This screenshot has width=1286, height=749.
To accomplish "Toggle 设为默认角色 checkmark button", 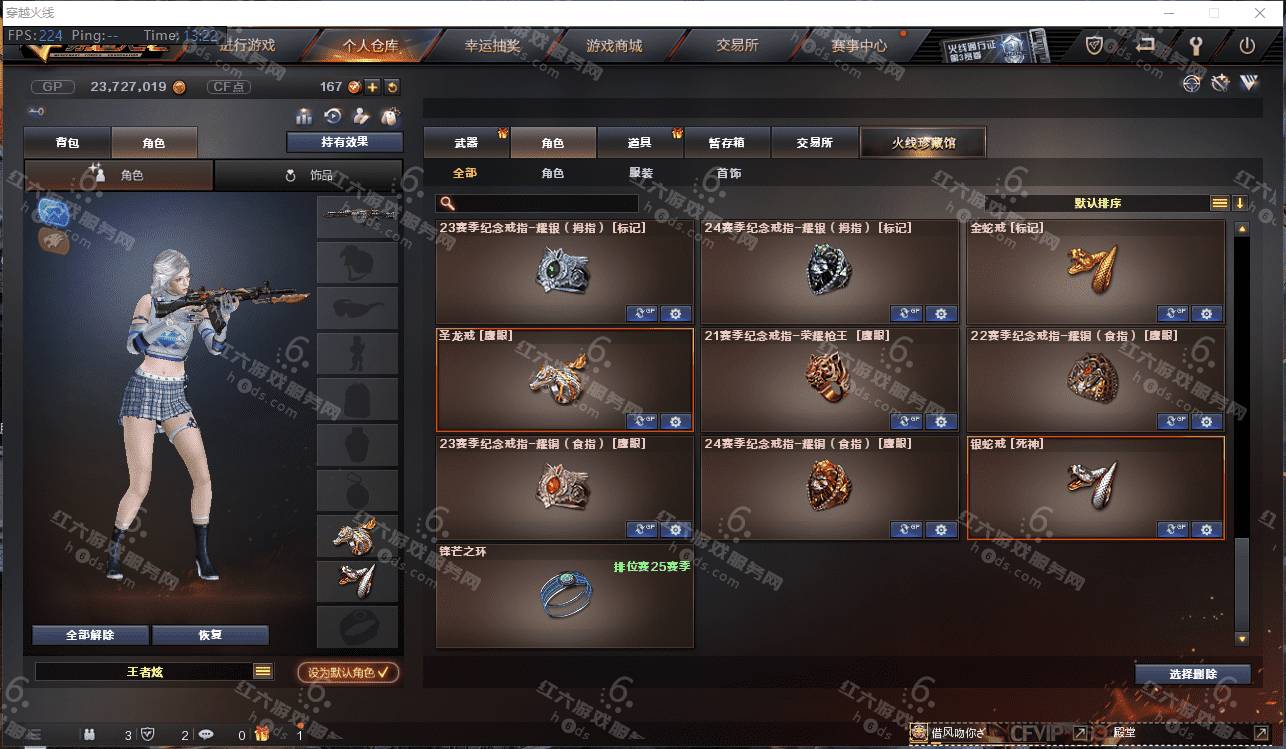I will click(x=348, y=672).
